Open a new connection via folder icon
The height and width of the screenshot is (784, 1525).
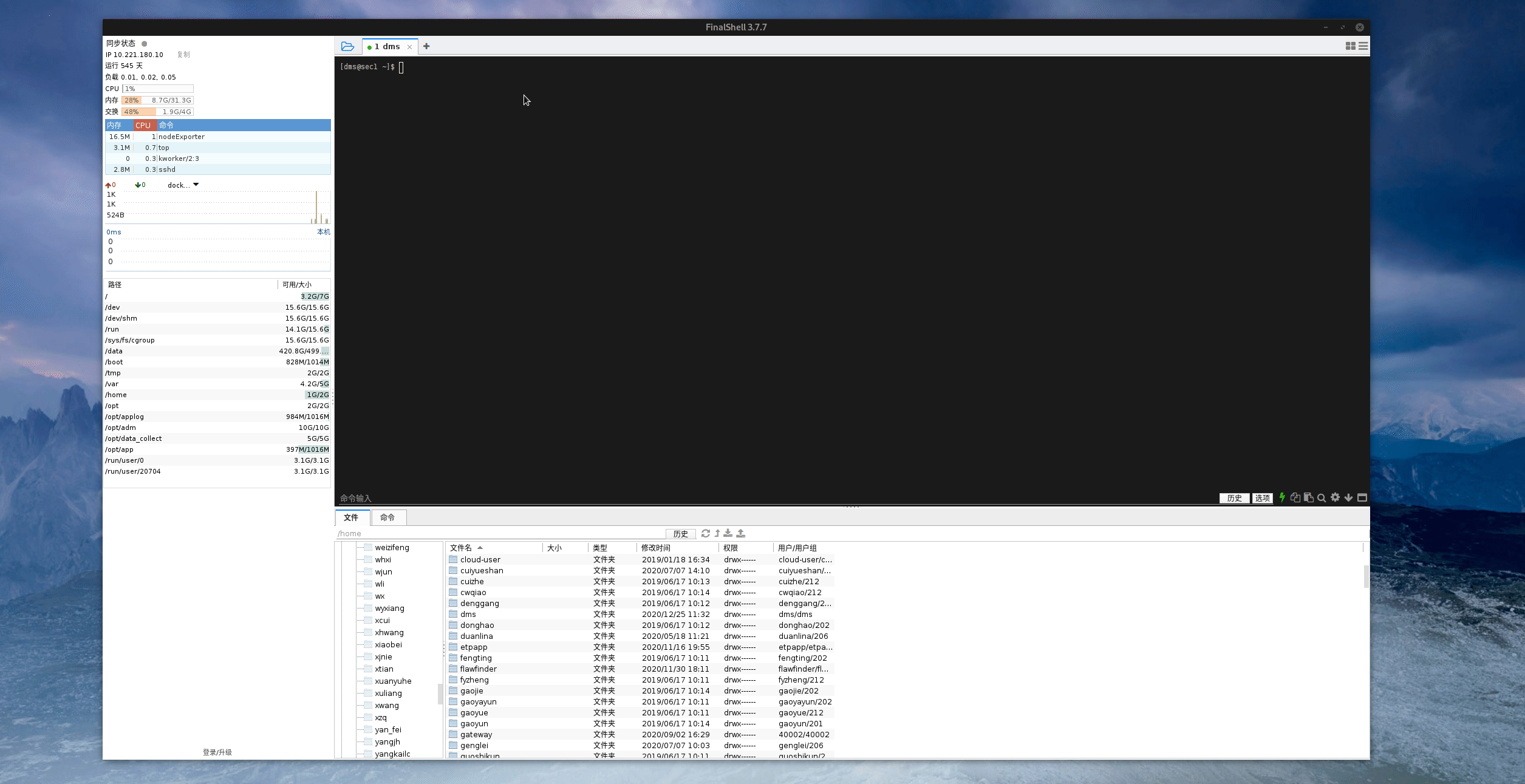(347, 46)
